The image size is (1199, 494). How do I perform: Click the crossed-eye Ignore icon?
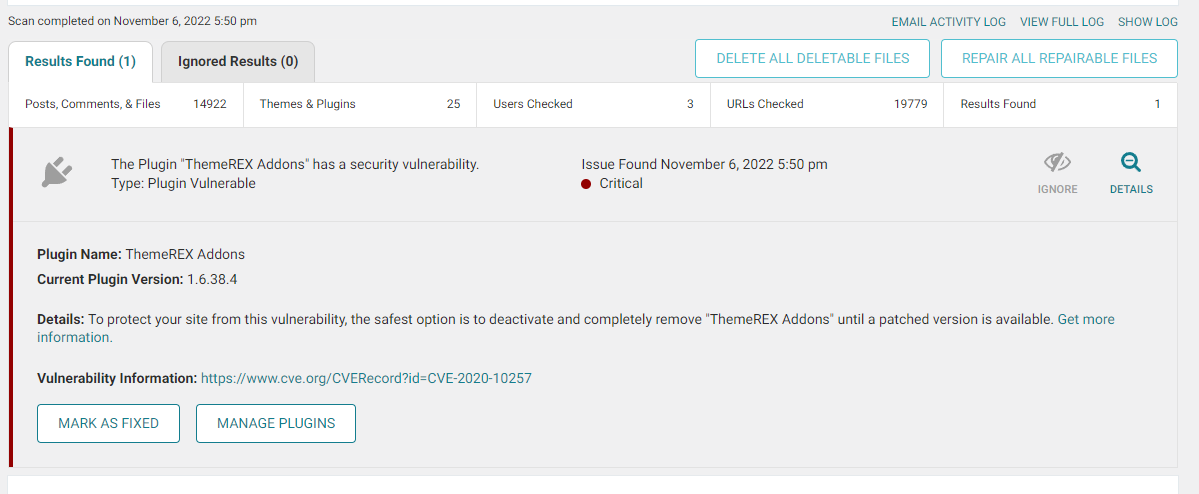tap(1058, 162)
